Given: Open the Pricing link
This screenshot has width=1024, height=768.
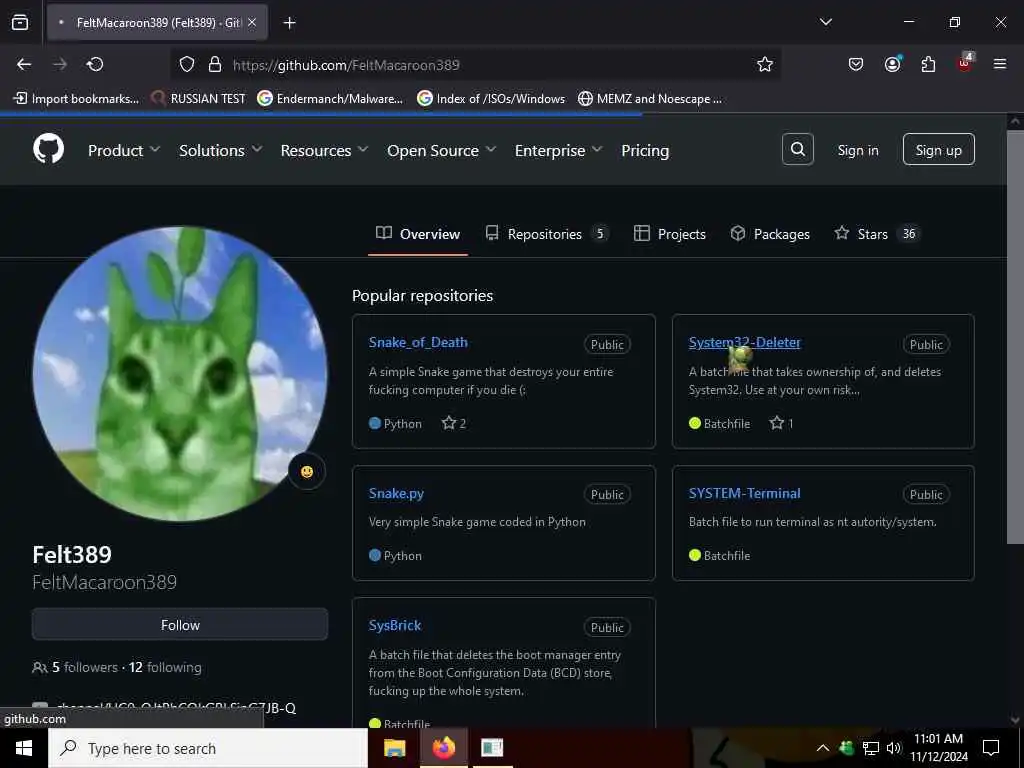Looking at the screenshot, I should (645, 150).
